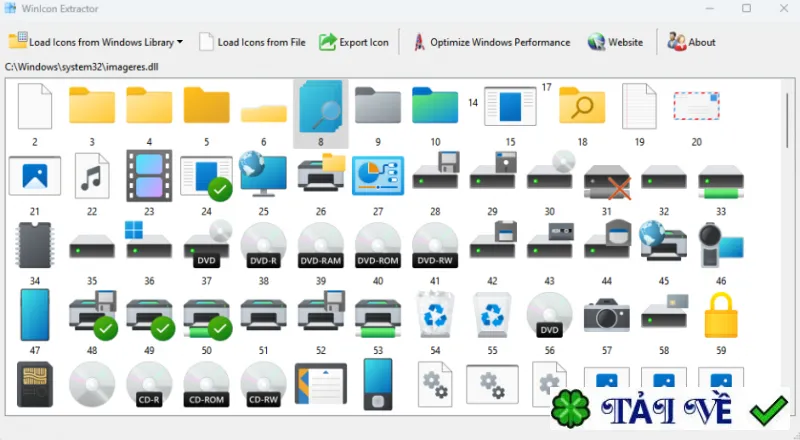Select the CD-RW disc icon
Screen dimensions: 800x440
[264, 384]
